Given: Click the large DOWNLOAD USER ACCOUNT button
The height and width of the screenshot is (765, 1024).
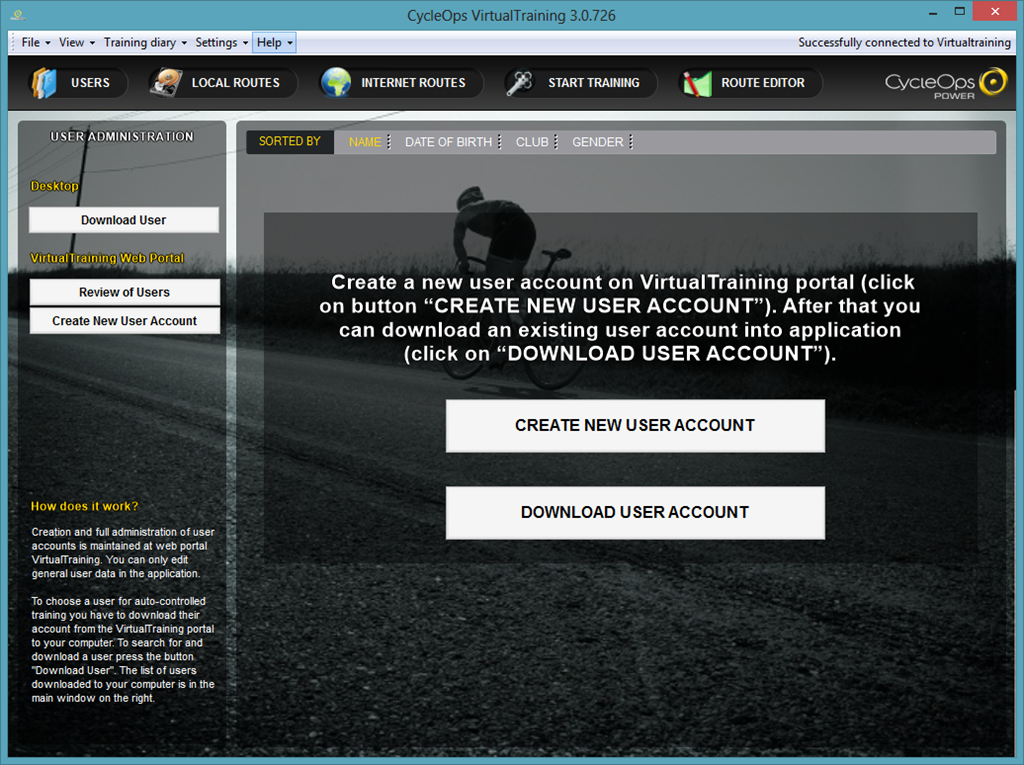Looking at the screenshot, I should pos(635,512).
